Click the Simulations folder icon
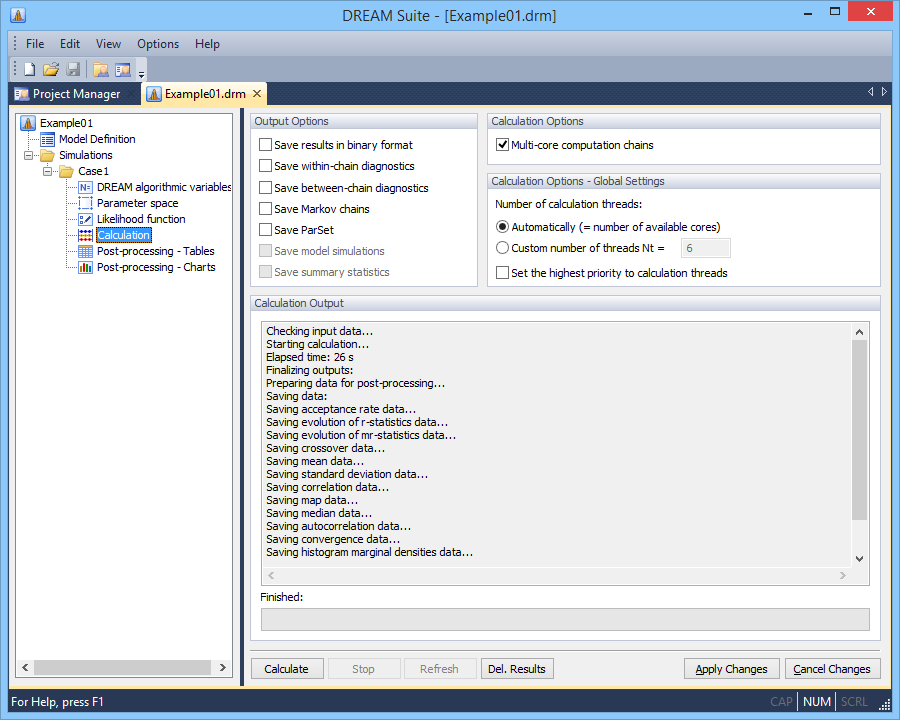Screen dimensions: 900x720 pos(47,155)
